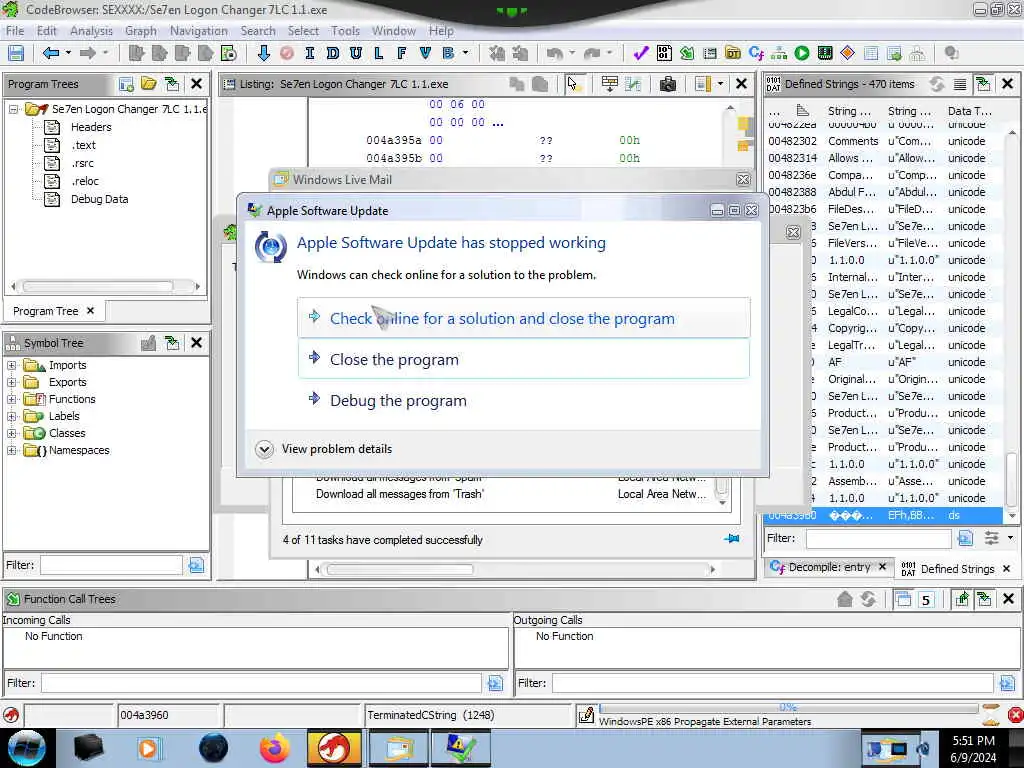Click the orange diamond toolbar icon

848,54
